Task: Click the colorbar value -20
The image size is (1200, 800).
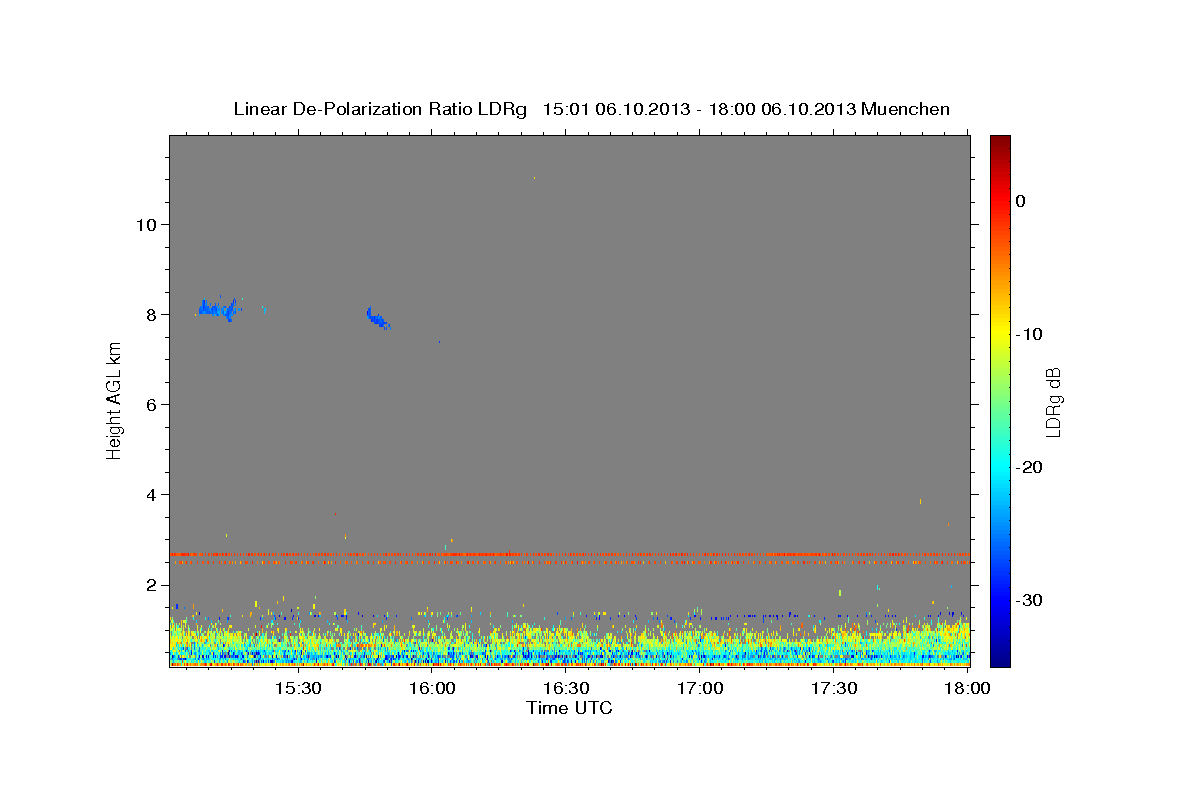Action: (1030, 467)
